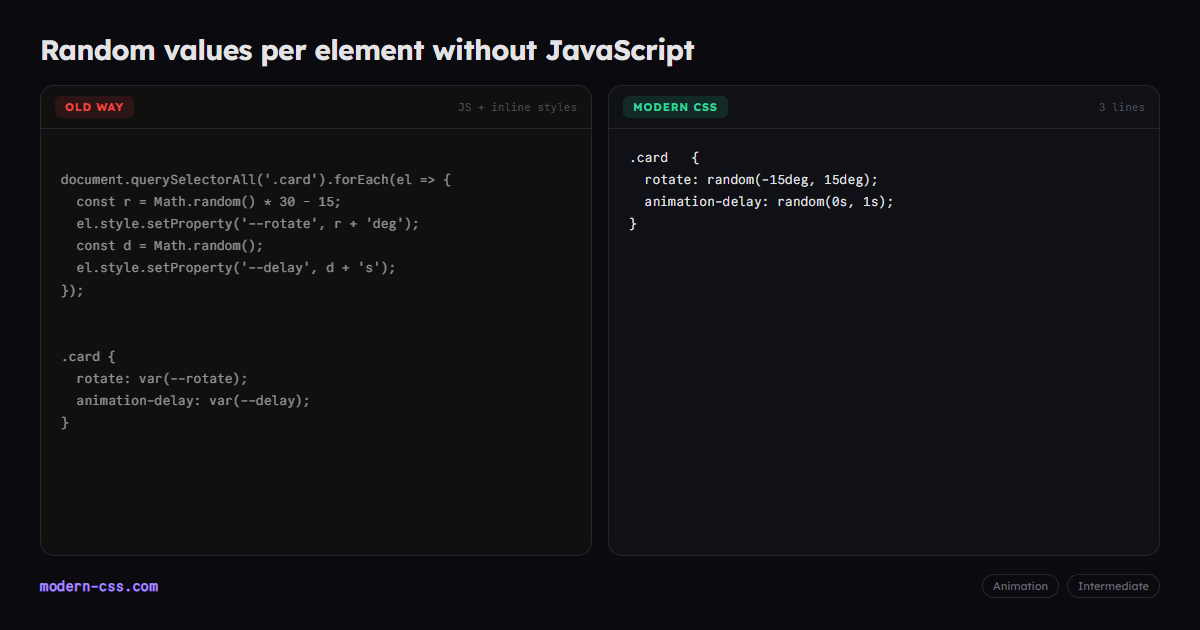Click the setProperty('--delay', d + 's') line
This screenshot has height=630, width=1200.
click(236, 268)
